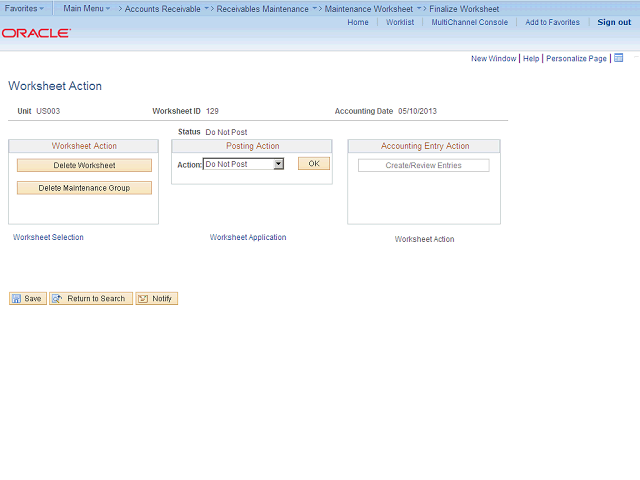Click the Notify envelope icon
Image resolution: width=640 pixels, height=480 pixels.
(x=143, y=299)
